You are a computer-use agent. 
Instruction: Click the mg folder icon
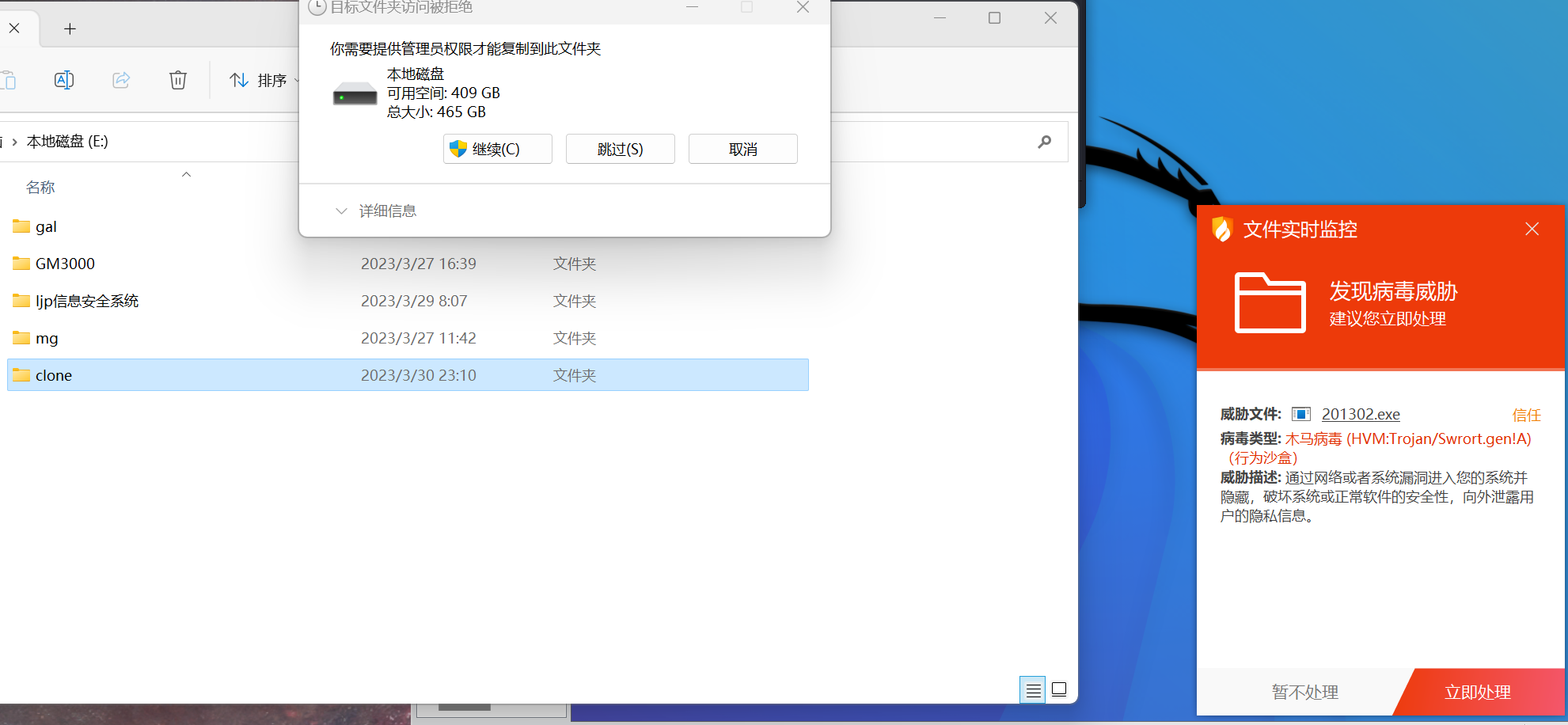point(21,338)
